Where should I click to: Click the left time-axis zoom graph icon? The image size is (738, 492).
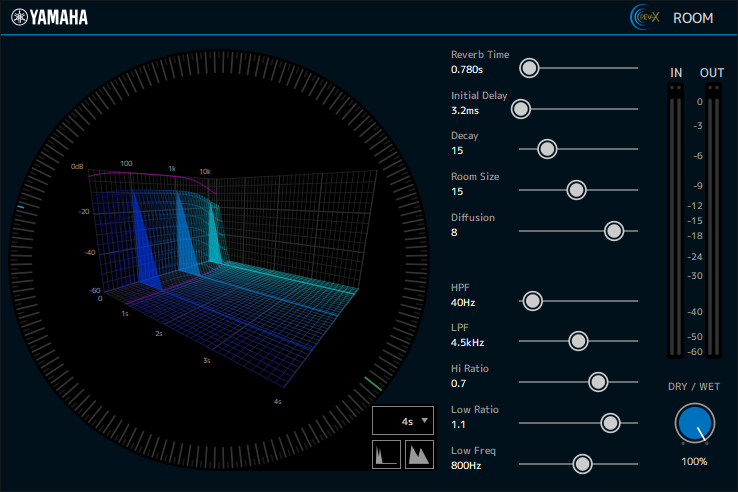pyautogui.click(x=386, y=454)
